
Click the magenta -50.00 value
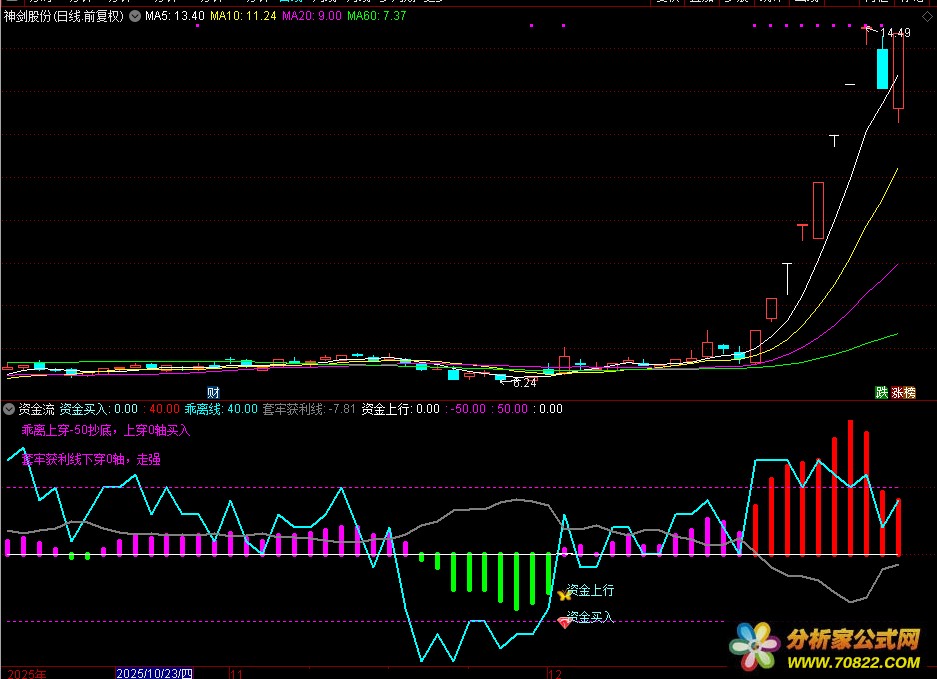tap(468, 409)
